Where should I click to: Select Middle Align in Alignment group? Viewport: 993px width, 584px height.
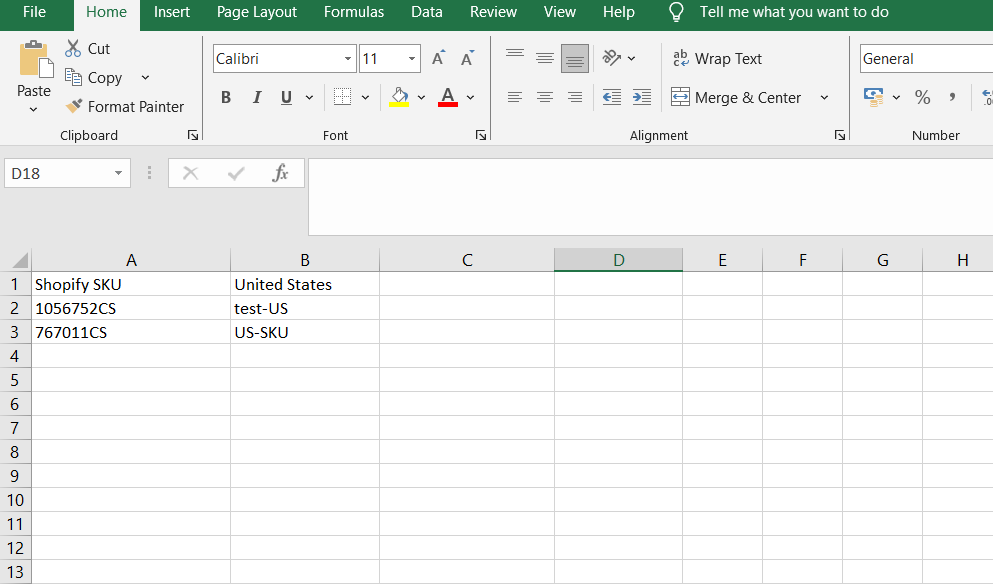click(x=545, y=58)
